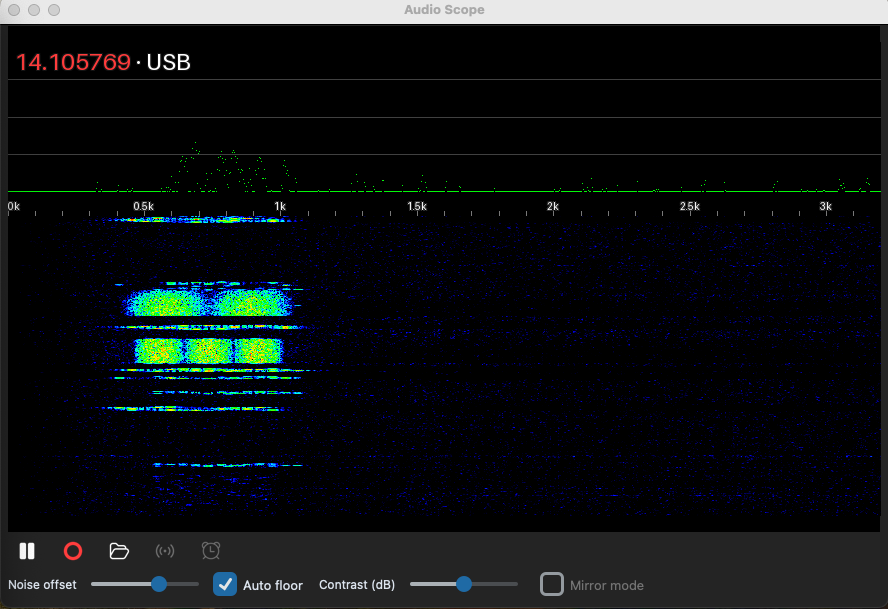Click the 1k frequency axis label

click(280, 206)
